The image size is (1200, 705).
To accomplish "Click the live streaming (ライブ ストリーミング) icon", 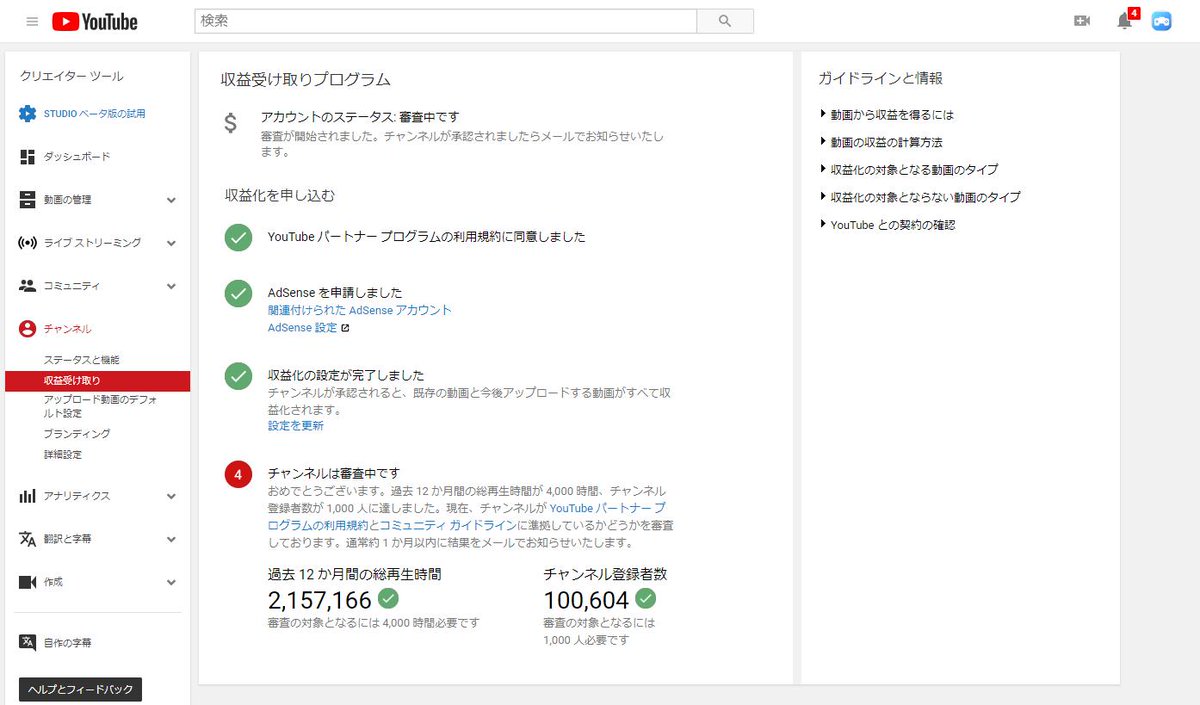I will tap(28, 243).
